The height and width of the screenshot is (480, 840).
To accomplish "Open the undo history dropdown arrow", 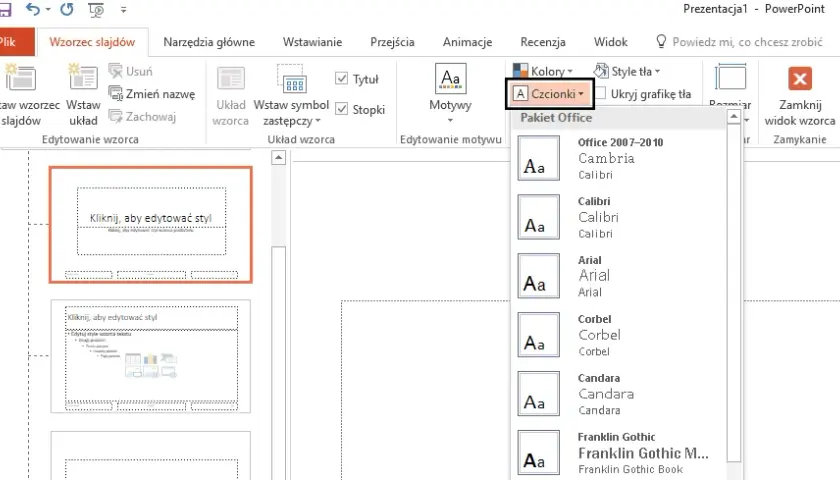I will [48, 10].
